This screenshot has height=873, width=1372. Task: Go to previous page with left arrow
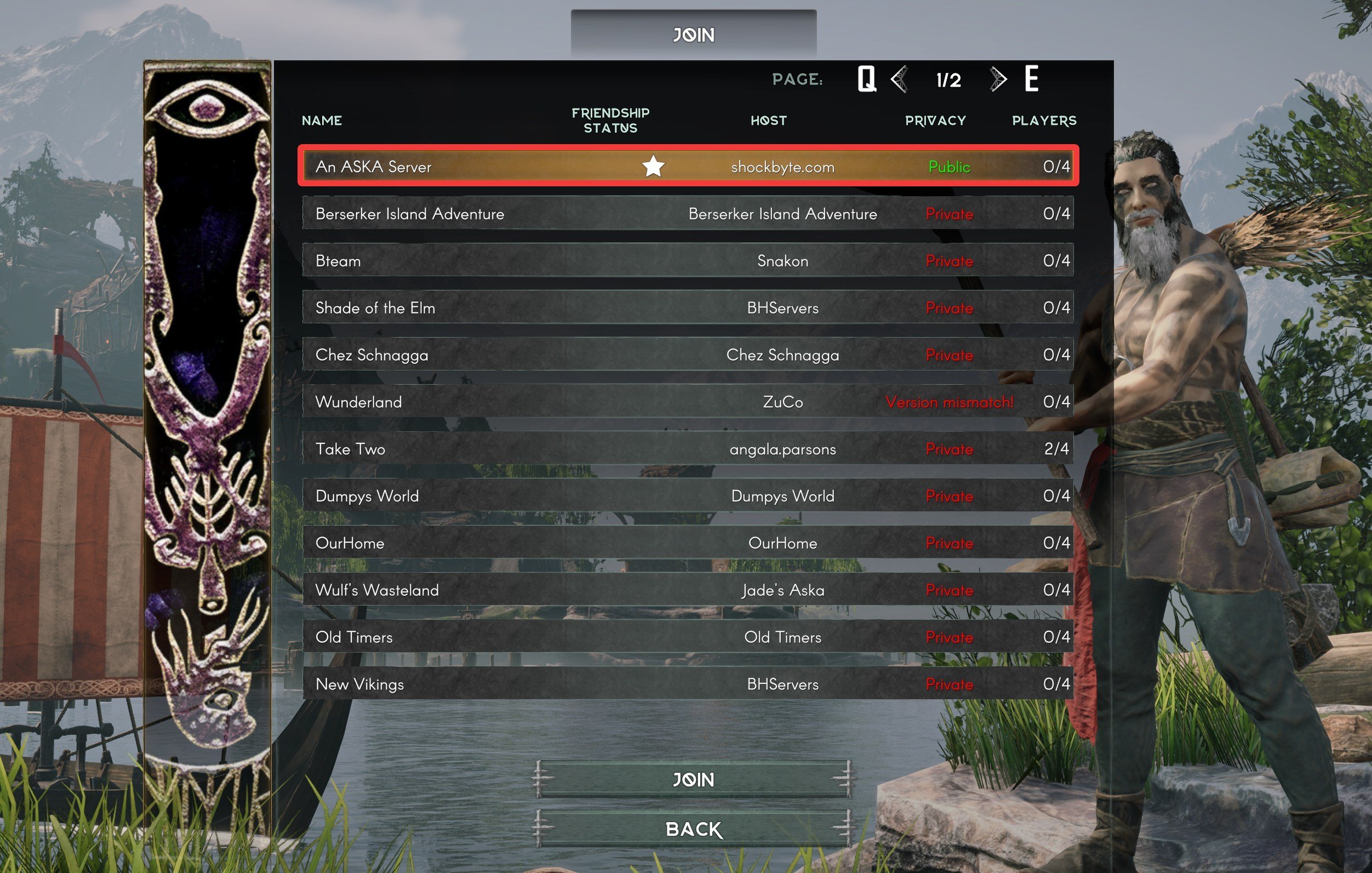click(899, 78)
